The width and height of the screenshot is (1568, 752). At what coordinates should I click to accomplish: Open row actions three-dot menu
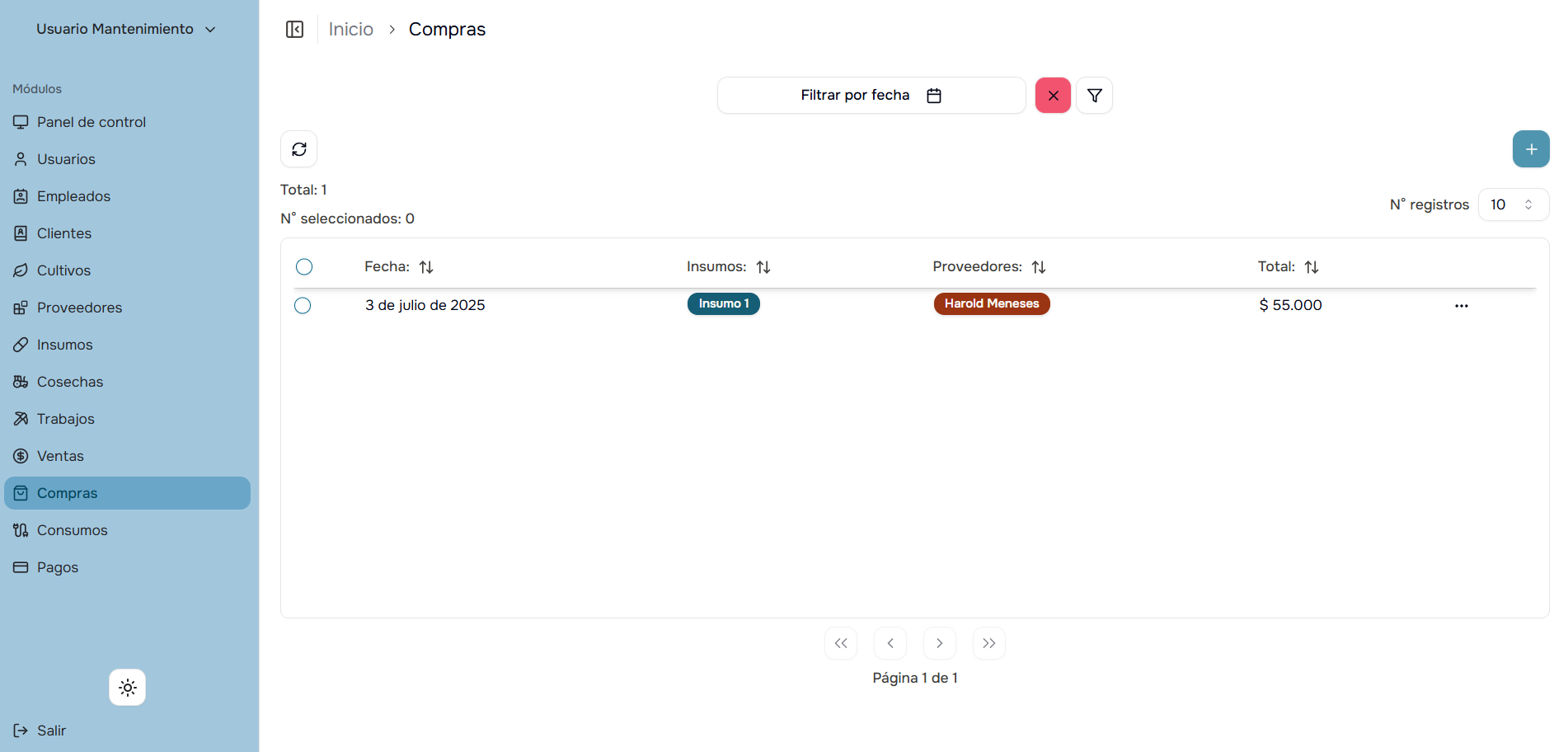(x=1462, y=306)
